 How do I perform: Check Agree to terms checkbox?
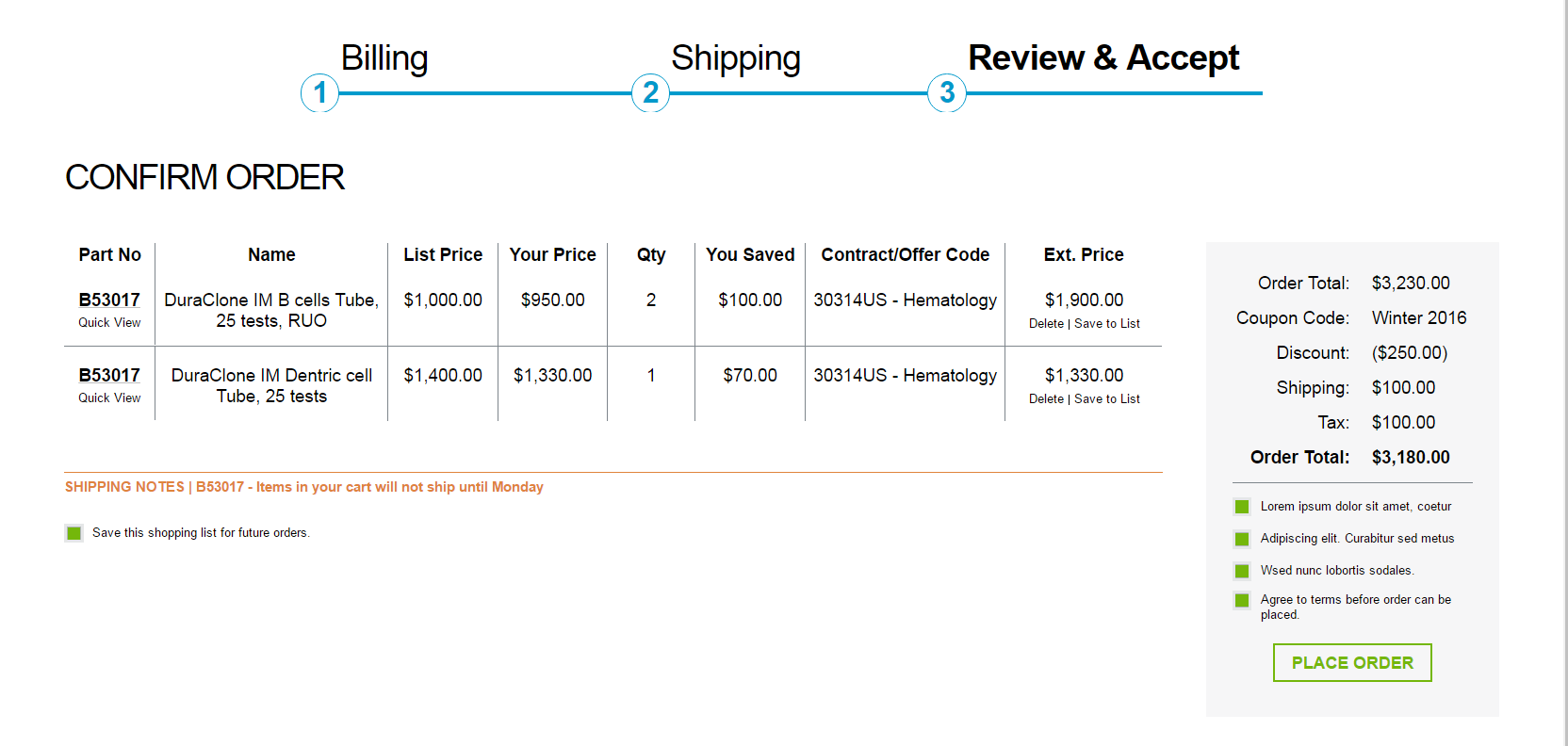pos(1242,600)
